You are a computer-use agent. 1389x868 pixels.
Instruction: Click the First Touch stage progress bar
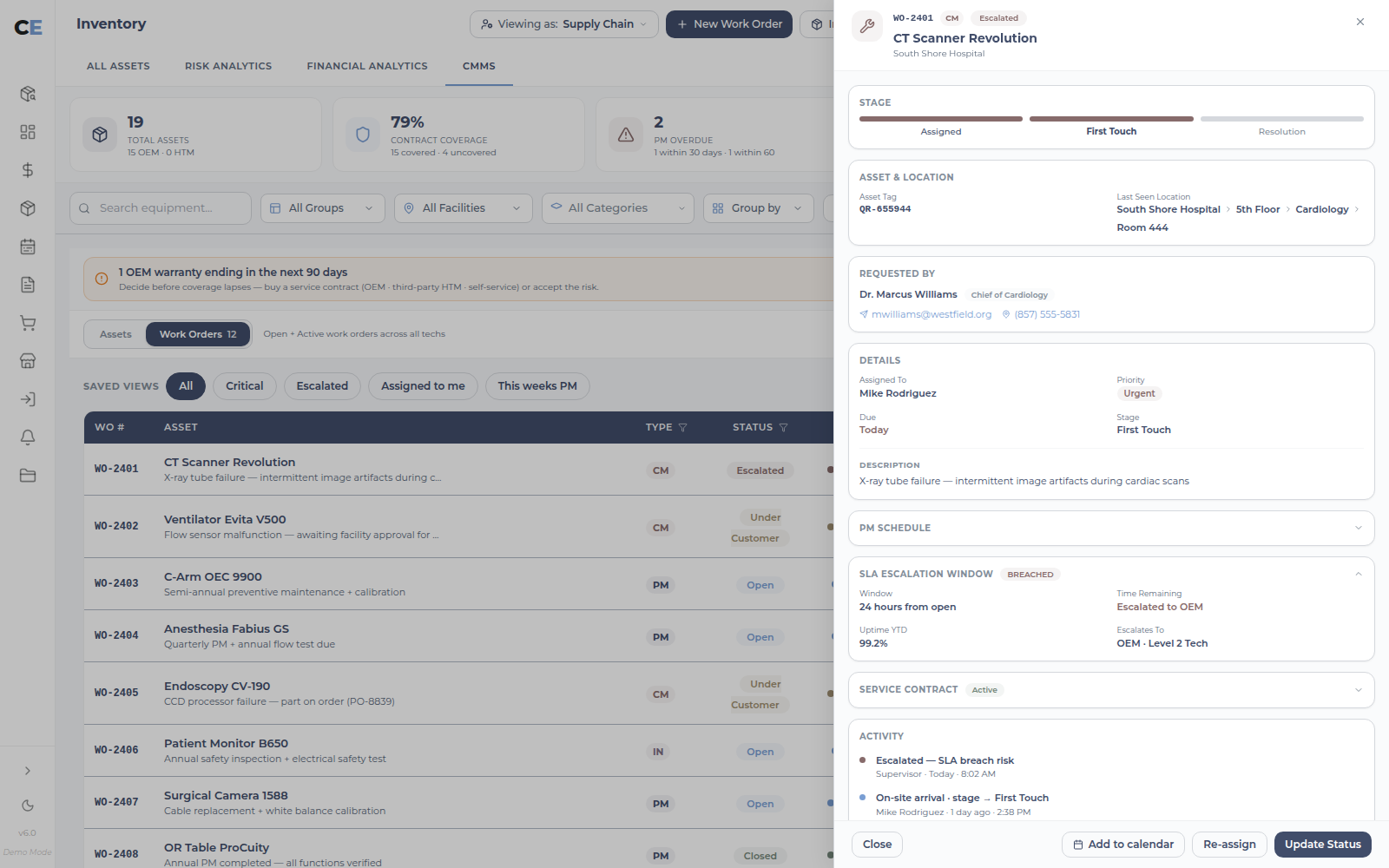[1111, 119]
